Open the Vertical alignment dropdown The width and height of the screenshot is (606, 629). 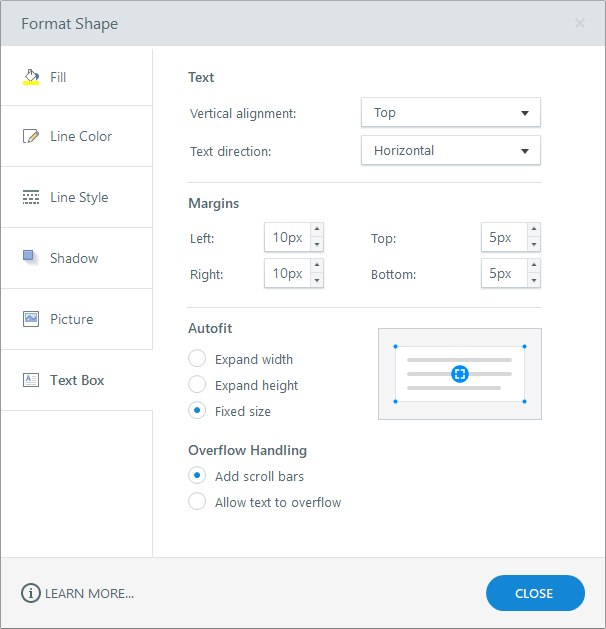(450, 113)
